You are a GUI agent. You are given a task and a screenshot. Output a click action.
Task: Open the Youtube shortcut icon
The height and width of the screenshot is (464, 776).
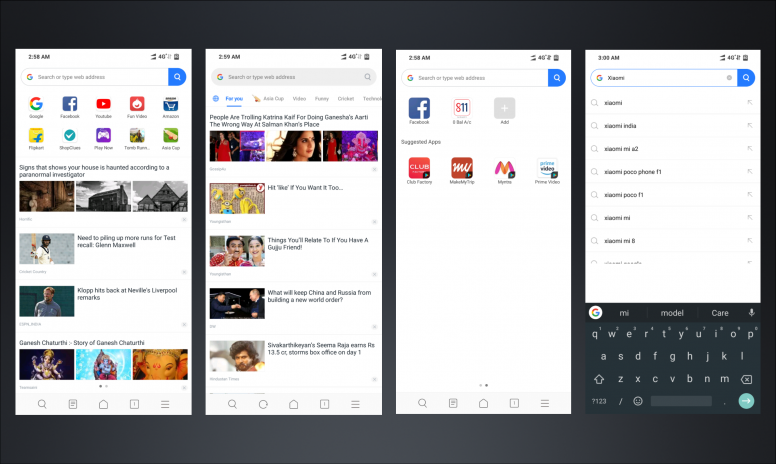[103, 104]
